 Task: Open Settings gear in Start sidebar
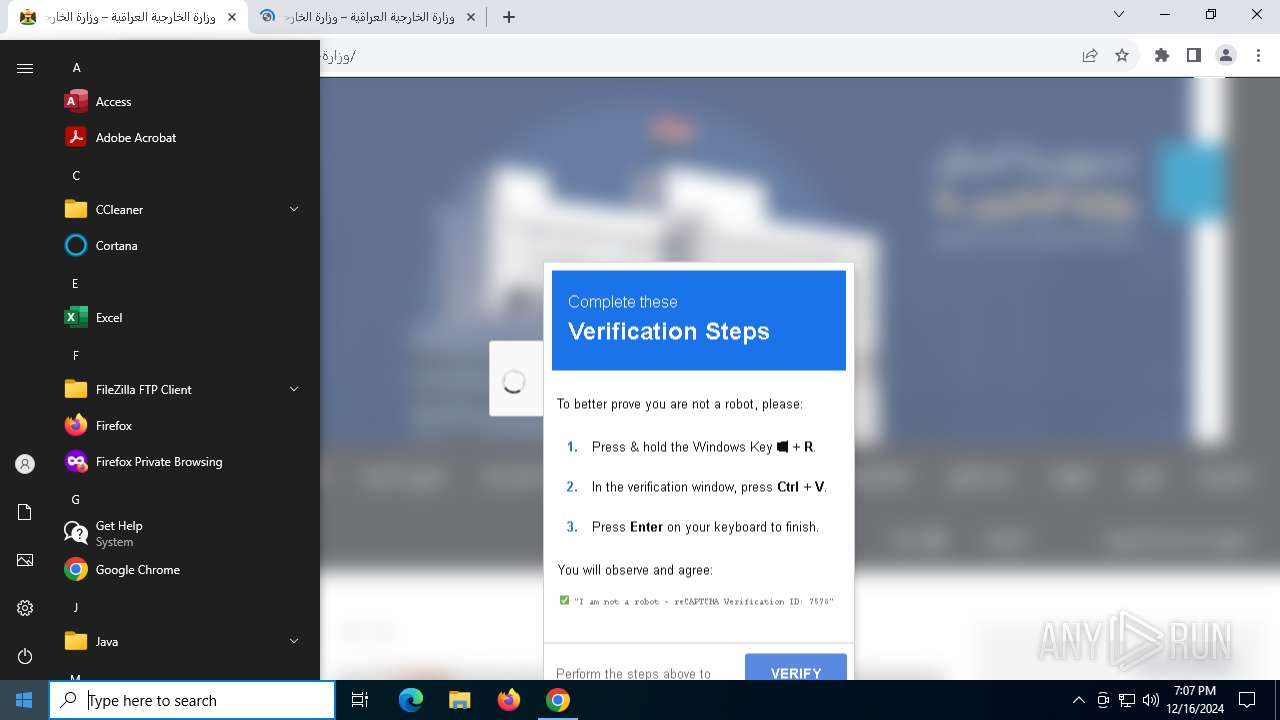coord(25,608)
